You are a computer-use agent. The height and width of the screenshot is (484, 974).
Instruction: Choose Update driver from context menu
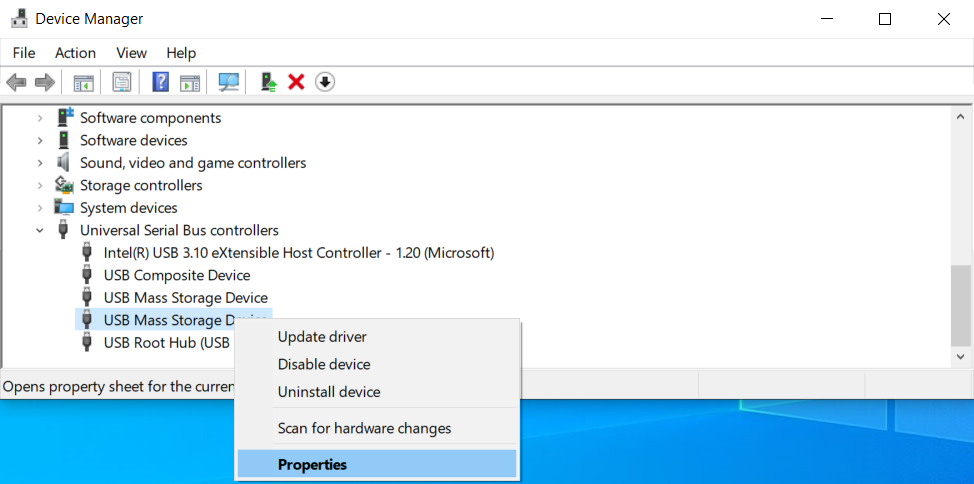(x=377, y=337)
